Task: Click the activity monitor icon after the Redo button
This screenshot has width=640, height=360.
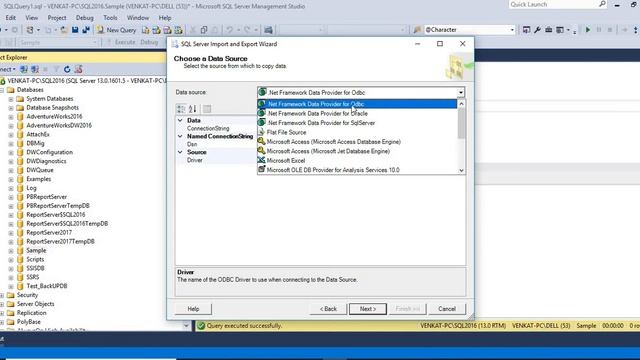Action: coord(268,30)
